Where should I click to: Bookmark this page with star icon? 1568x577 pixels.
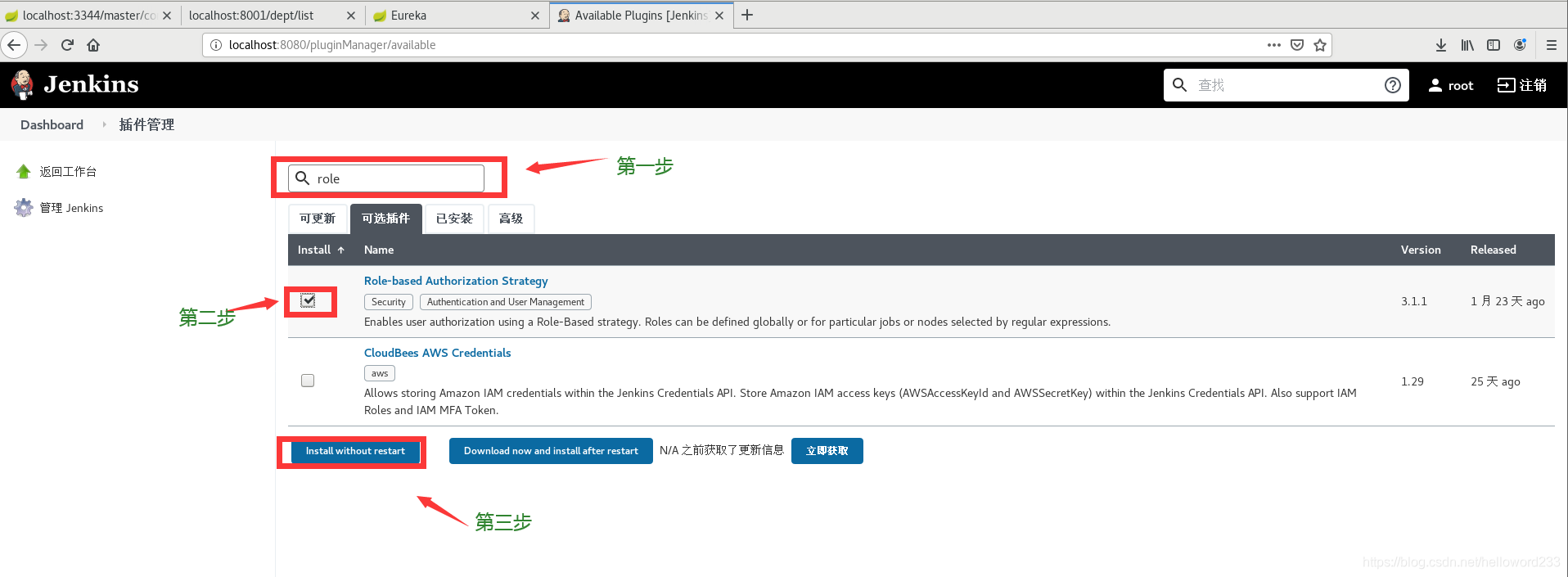(x=1320, y=45)
